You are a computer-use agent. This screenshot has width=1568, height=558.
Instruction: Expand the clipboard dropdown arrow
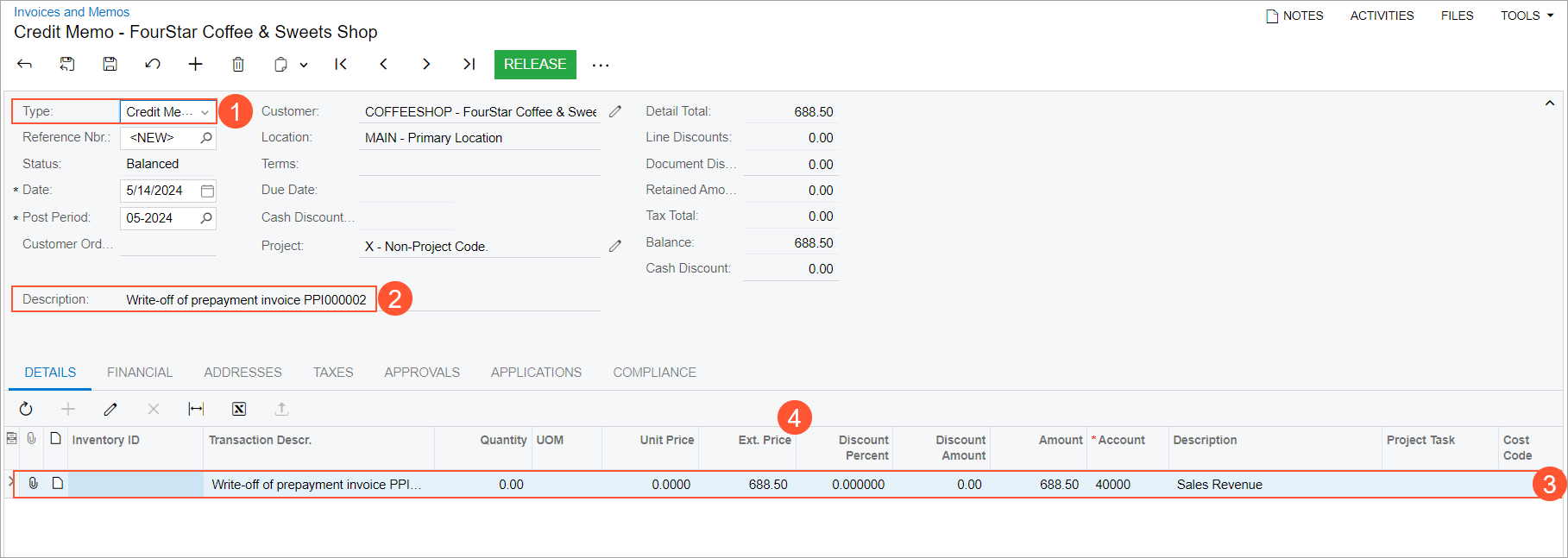[x=304, y=65]
